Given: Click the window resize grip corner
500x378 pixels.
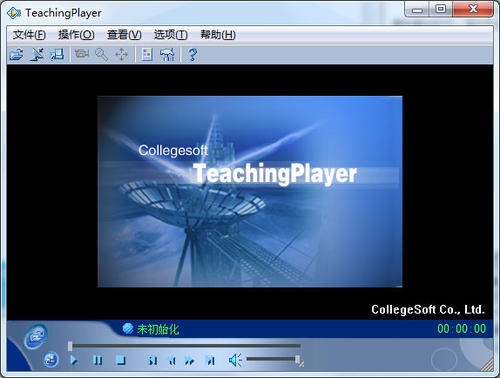Looking at the screenshot, I should 487,365.
